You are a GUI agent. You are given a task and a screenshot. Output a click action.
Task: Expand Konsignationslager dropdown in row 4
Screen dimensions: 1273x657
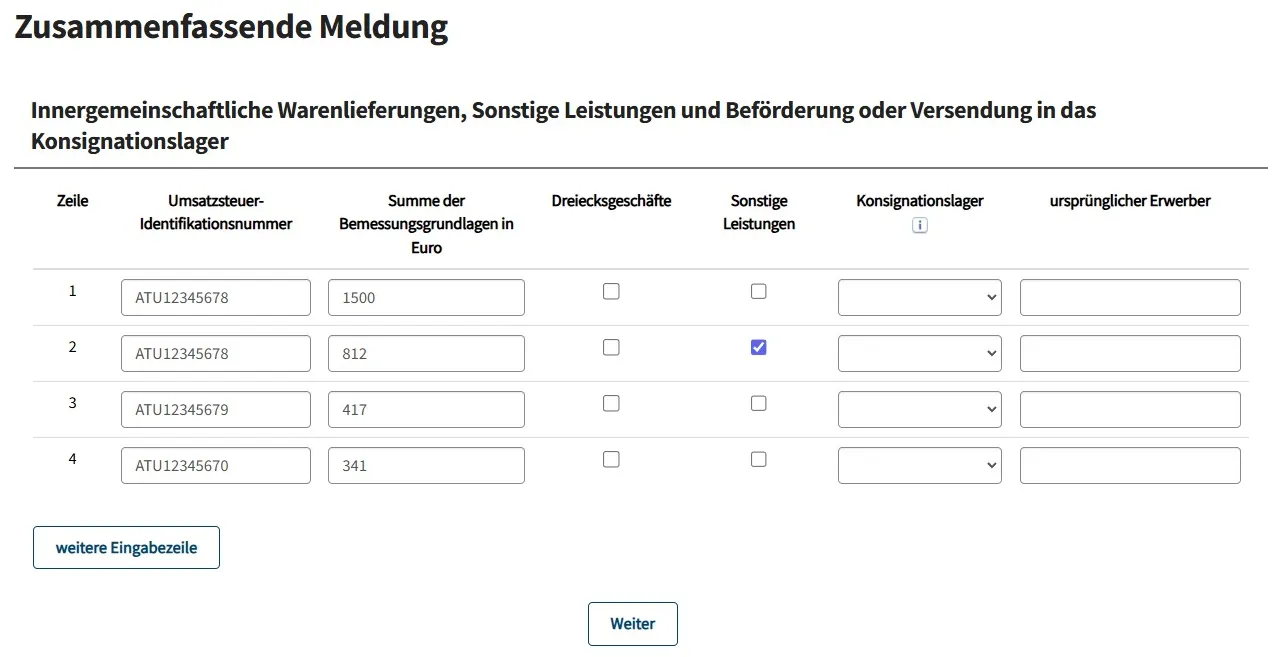click(919, 465)
